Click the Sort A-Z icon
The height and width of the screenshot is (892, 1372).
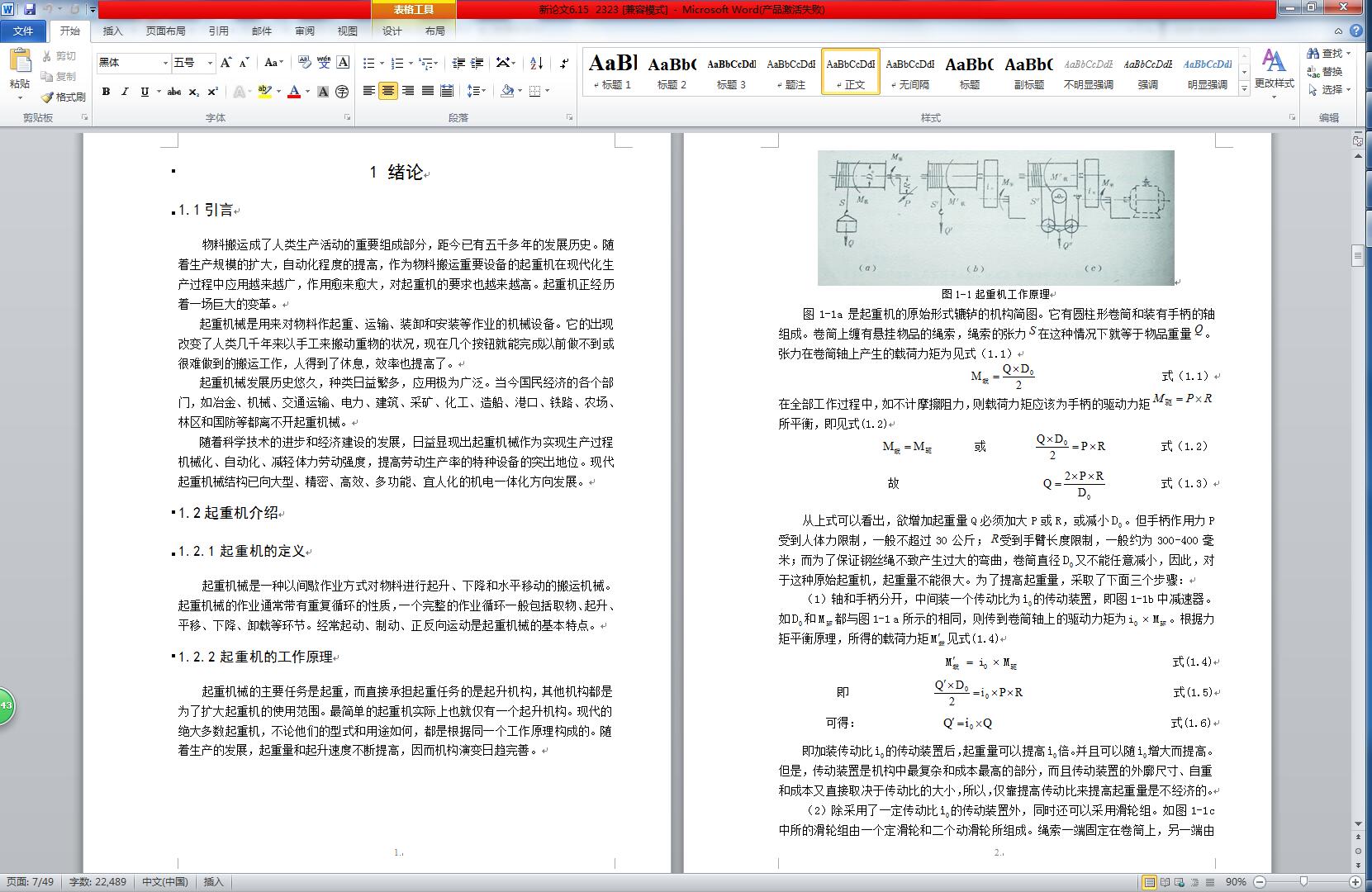point(536,63)
